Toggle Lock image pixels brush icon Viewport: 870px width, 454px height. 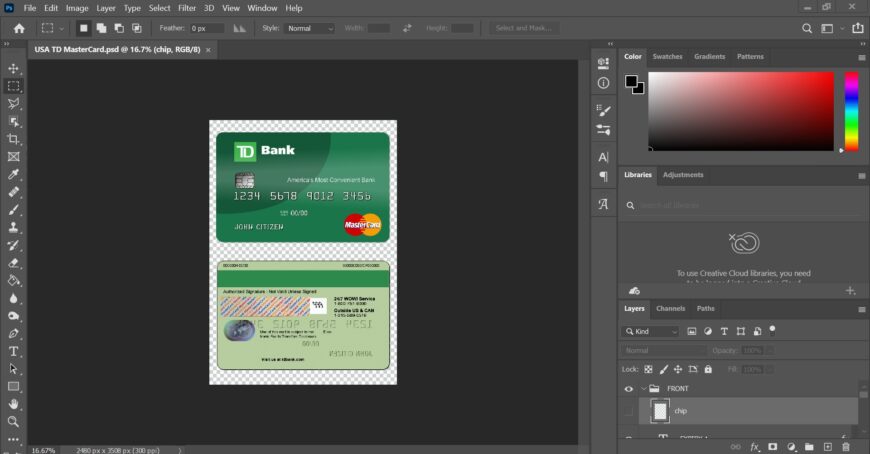tap(664, 369)
